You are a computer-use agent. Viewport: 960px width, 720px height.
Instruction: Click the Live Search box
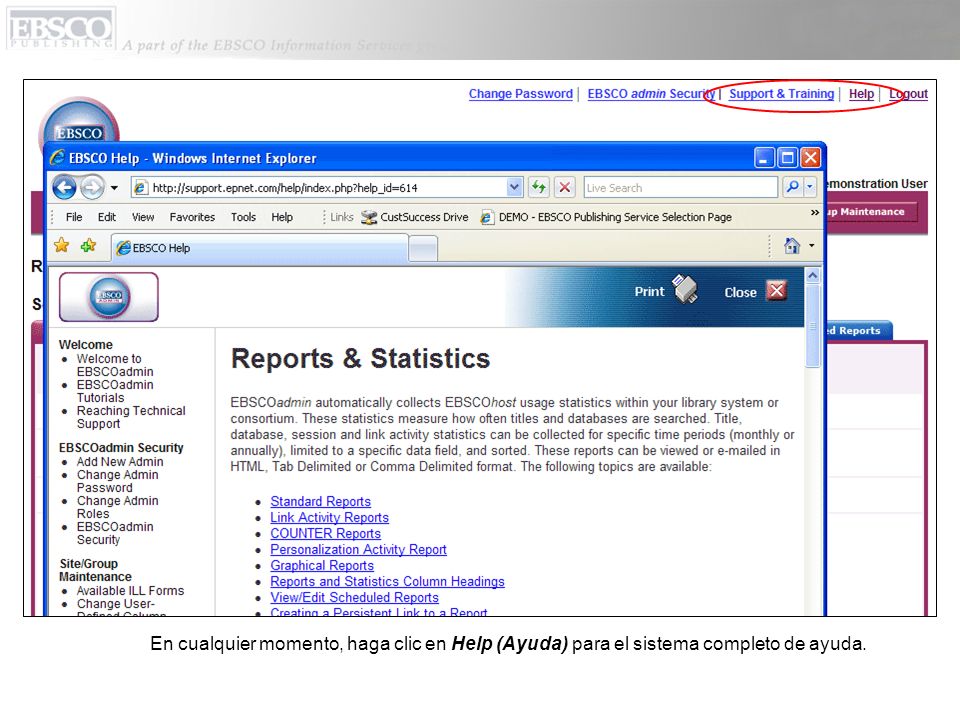[680, 188]
